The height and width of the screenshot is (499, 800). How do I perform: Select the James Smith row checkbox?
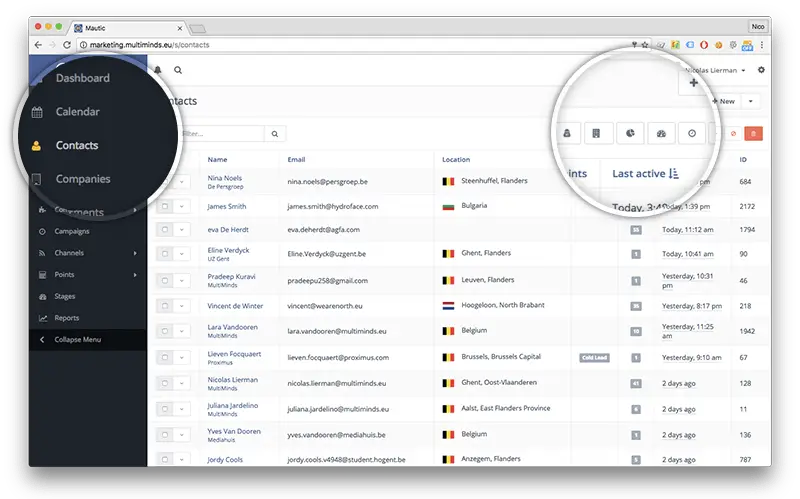pos(165,206)
